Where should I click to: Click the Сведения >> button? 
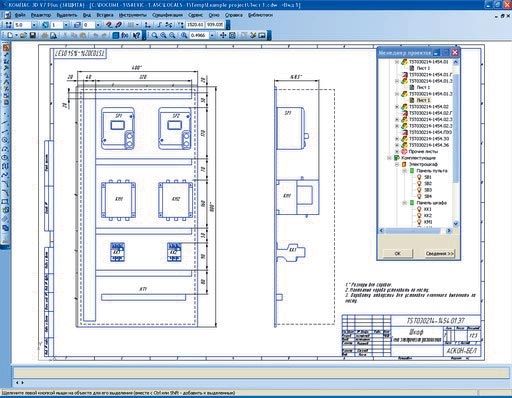click(440, 253)
